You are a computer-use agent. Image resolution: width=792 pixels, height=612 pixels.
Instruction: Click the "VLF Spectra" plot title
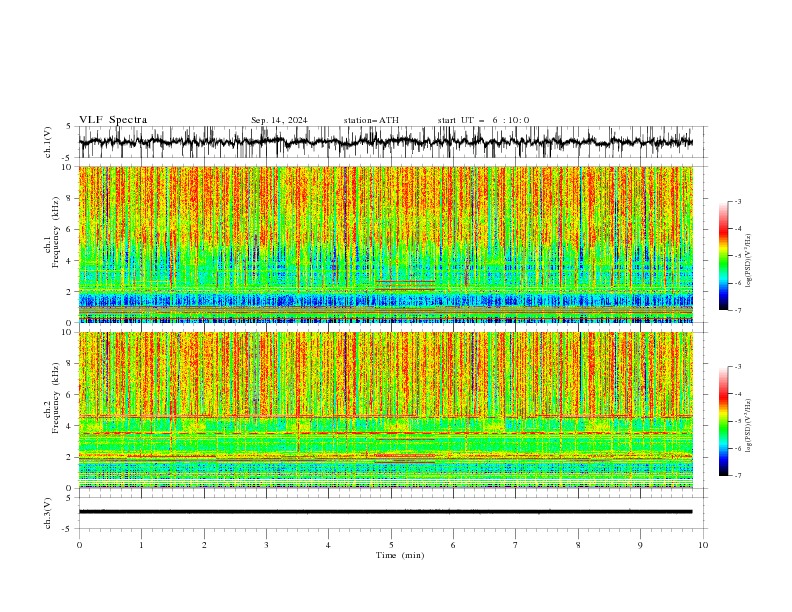[x=113, y=120]
